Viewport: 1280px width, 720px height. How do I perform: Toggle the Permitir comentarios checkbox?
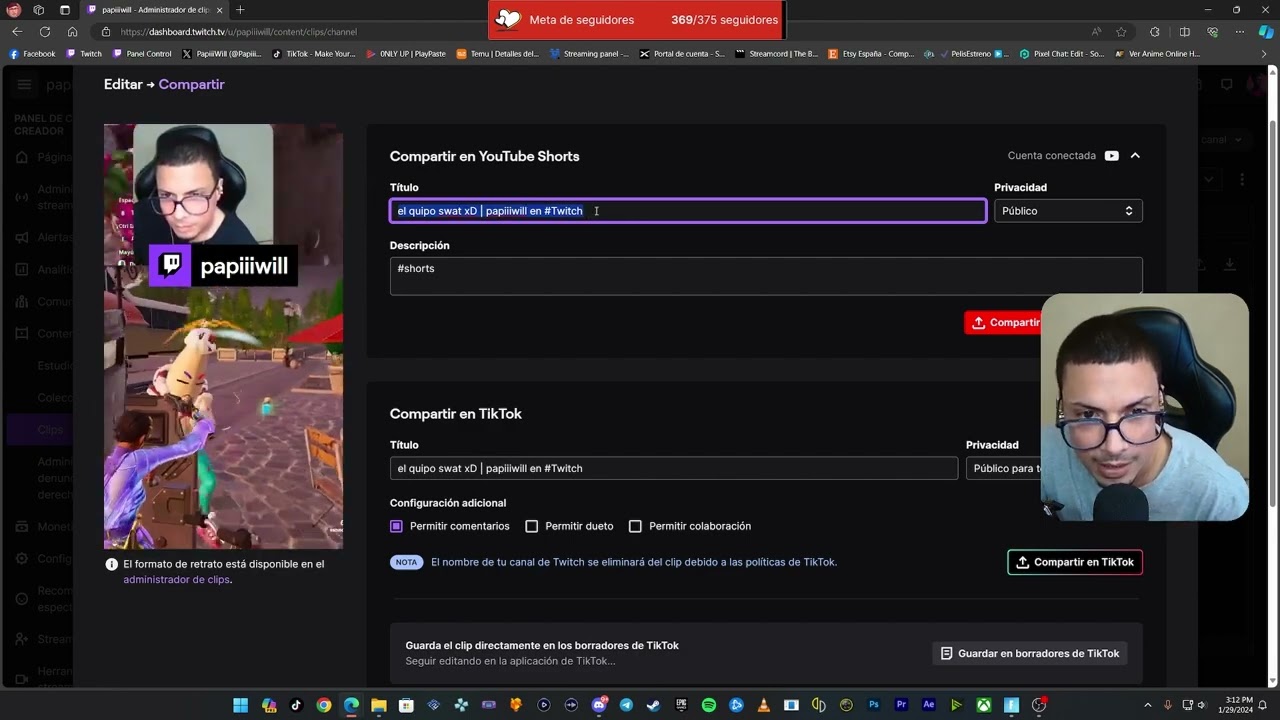(x=396, y=526)
